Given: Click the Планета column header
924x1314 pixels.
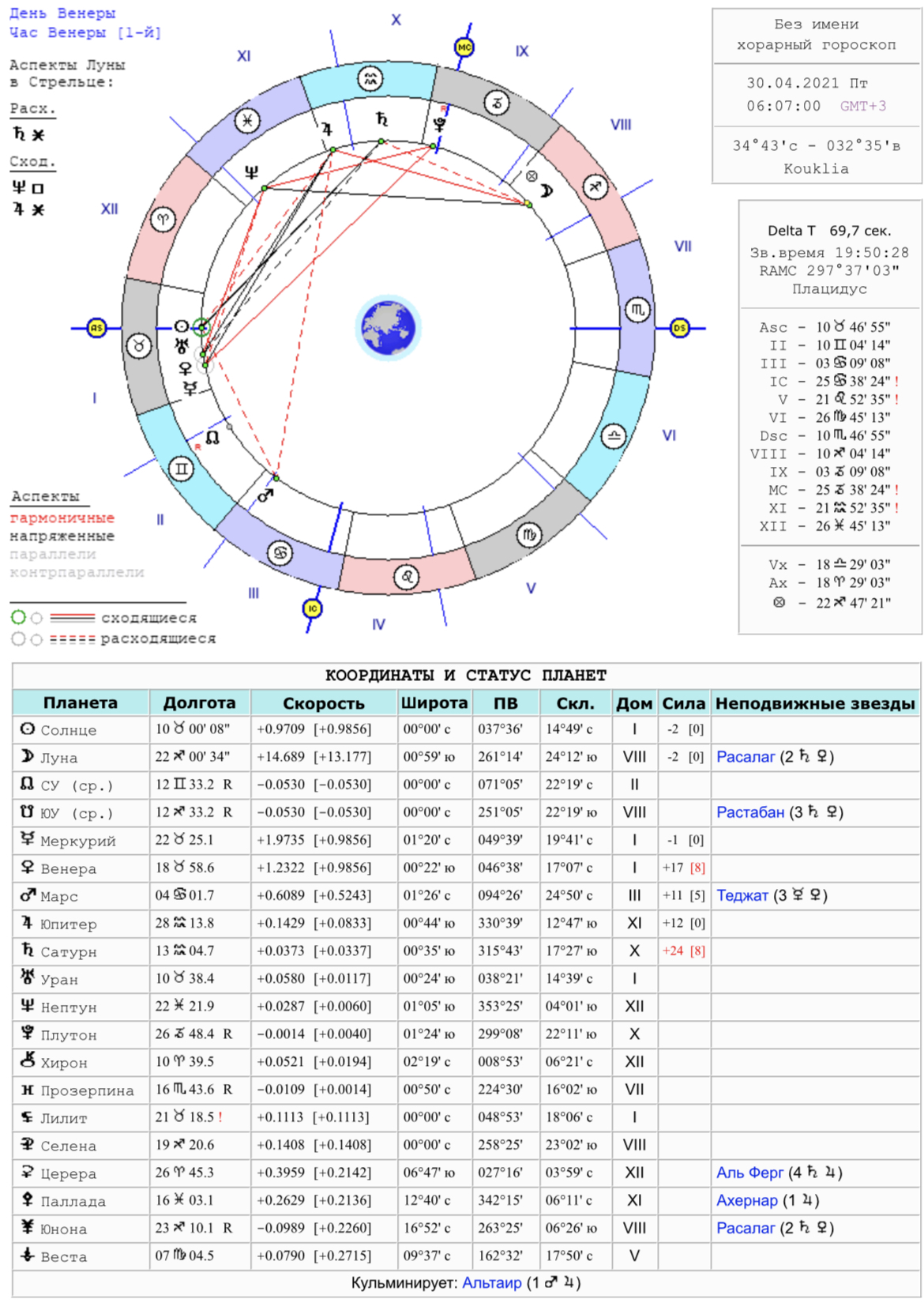Looking at the screenshot, I should [x=81, y=702].
